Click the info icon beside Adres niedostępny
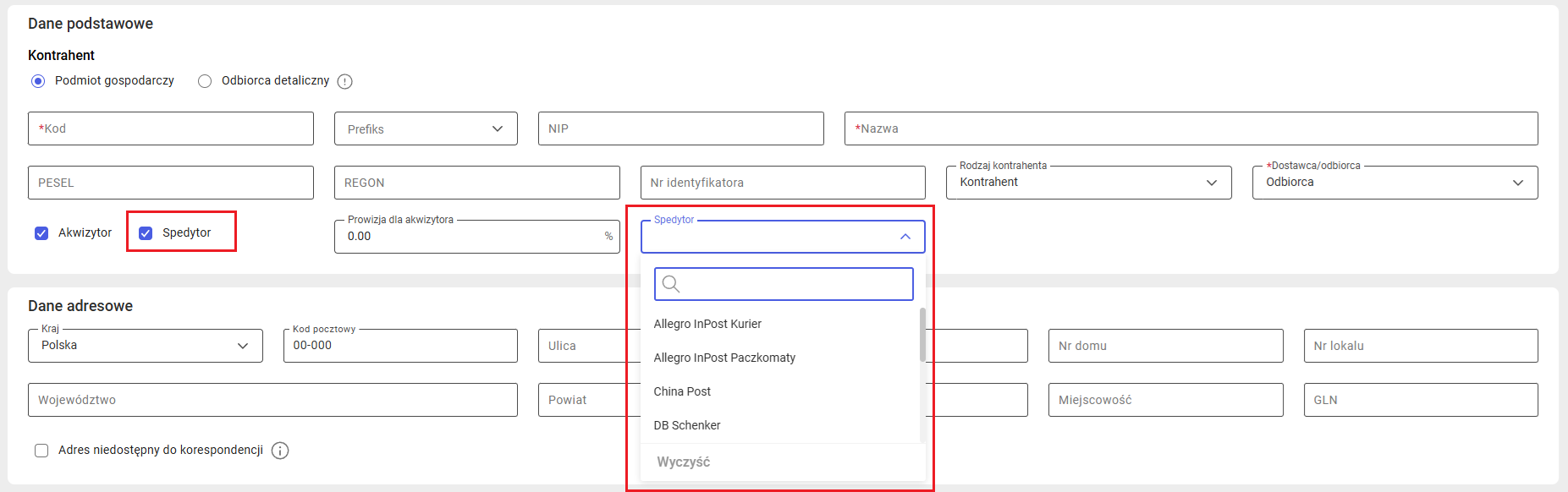Screen dimensions: 1568x492 tap(280, 451)
